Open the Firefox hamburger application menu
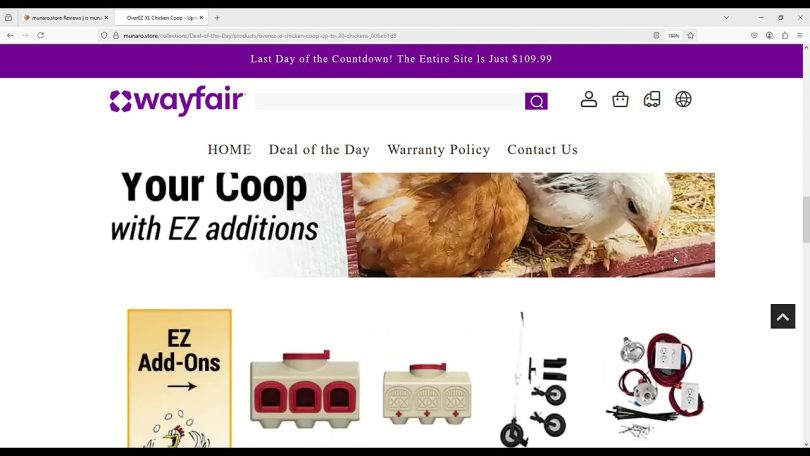 pyautogui.click(x=800, y=36)
